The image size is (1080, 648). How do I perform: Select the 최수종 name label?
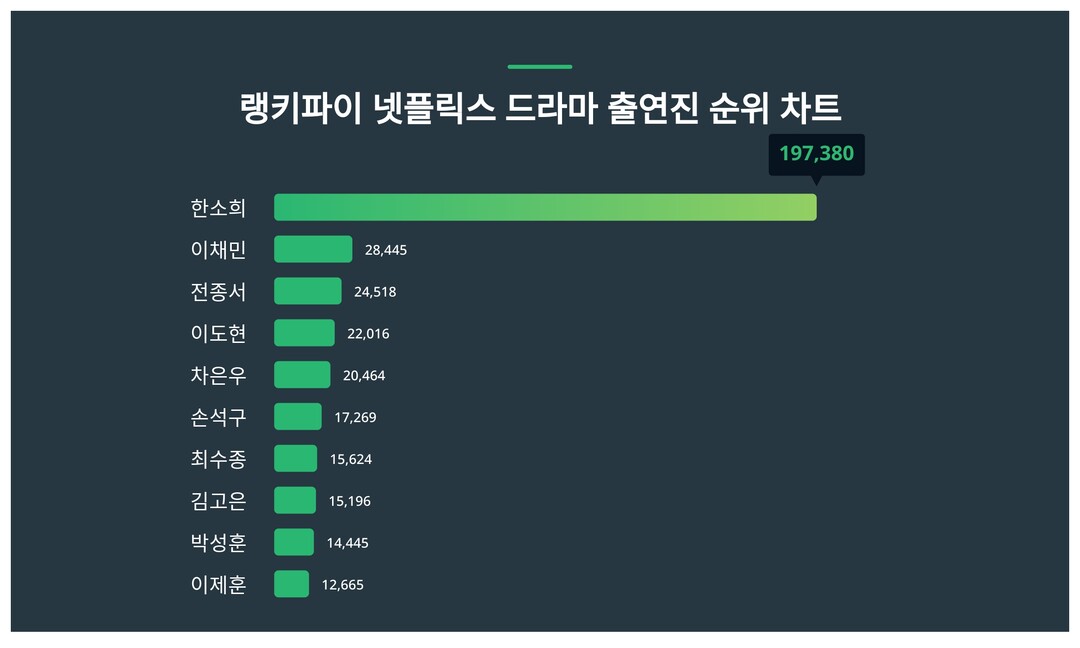[x=218, y=459]
